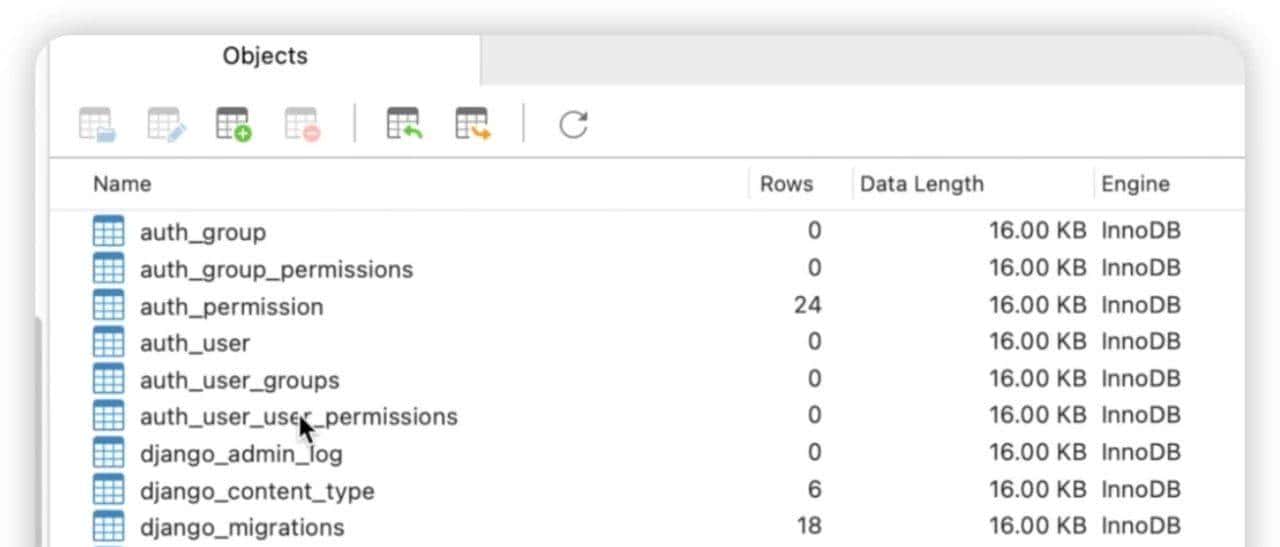This screenshot has width=1280, height=547.
Task: Select the django_admin_log table
Action: [241, 454]
